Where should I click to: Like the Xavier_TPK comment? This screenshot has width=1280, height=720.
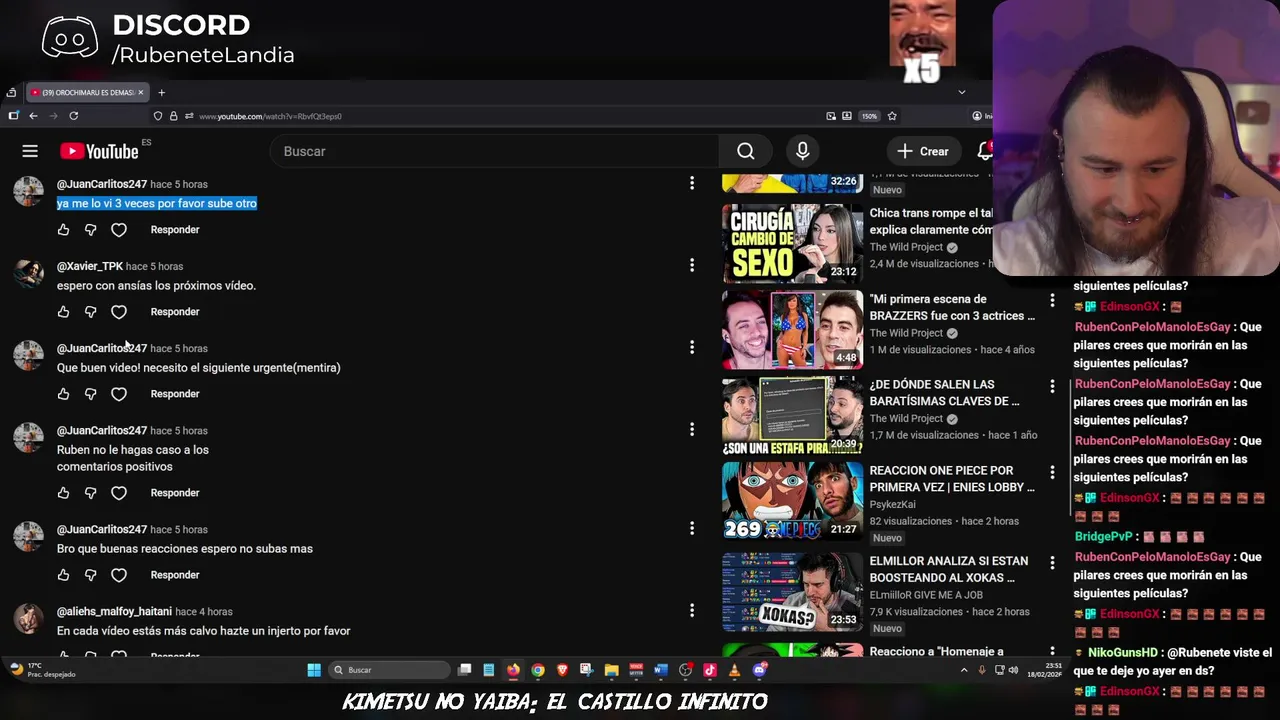tap(63, 312)
